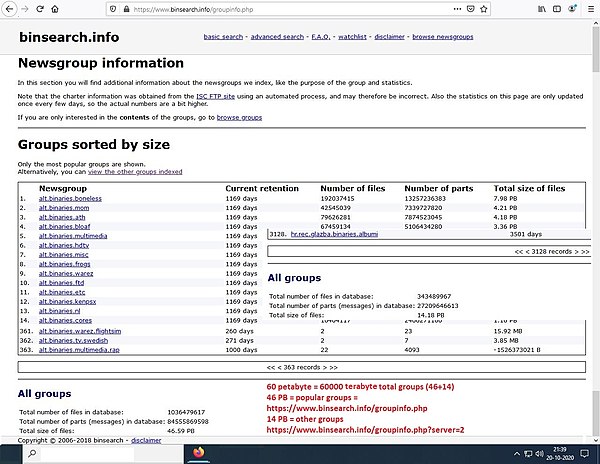Select the 46.59 PB total size value
The height and width of the screenshot is (464, 600).
(181, 431)
